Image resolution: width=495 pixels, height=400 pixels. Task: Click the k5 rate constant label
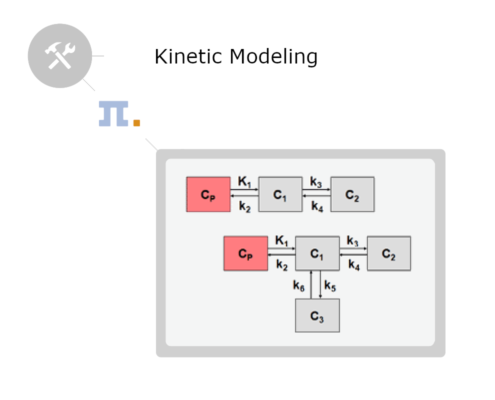(x=330, y=286)
